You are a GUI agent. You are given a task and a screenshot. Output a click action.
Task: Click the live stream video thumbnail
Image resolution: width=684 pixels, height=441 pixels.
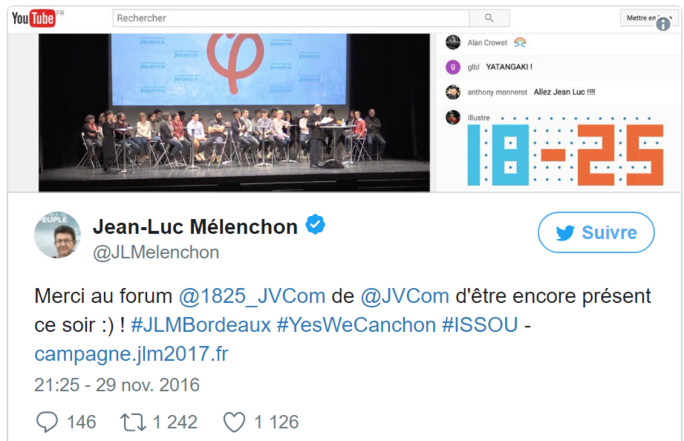234,110
